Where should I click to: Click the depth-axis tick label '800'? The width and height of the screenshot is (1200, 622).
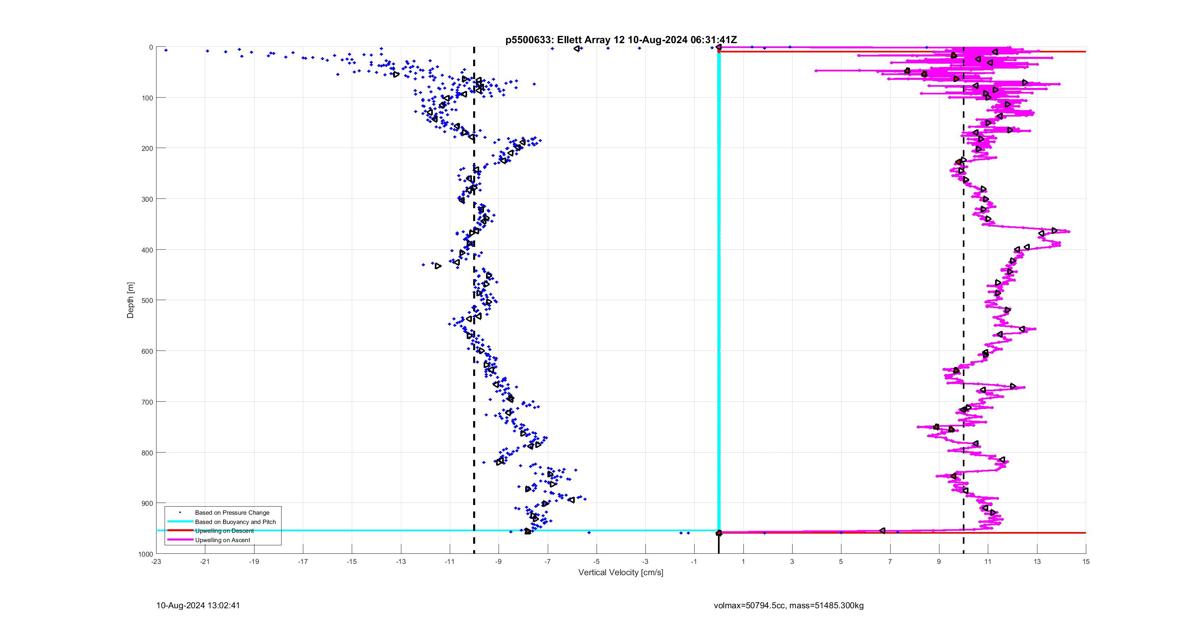pos(146,452)
